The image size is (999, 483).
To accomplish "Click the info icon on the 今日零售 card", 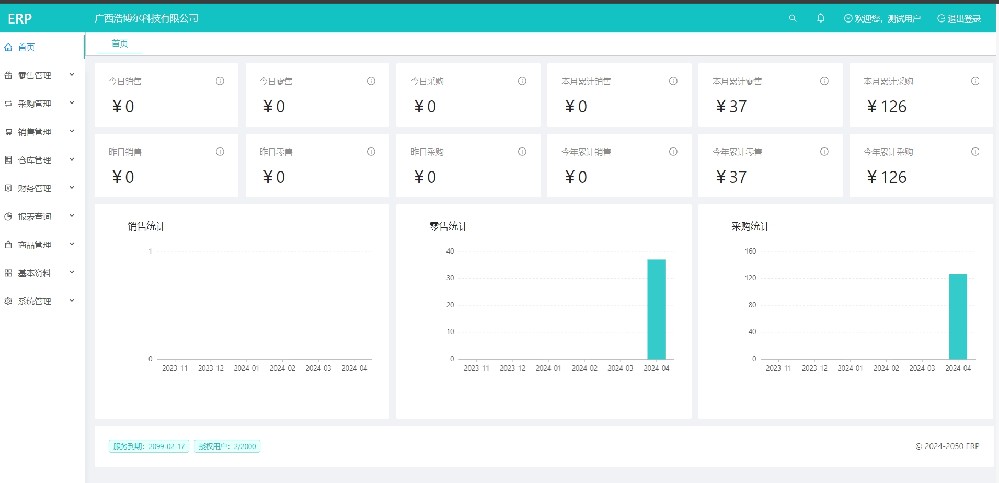I will point(371,81).
